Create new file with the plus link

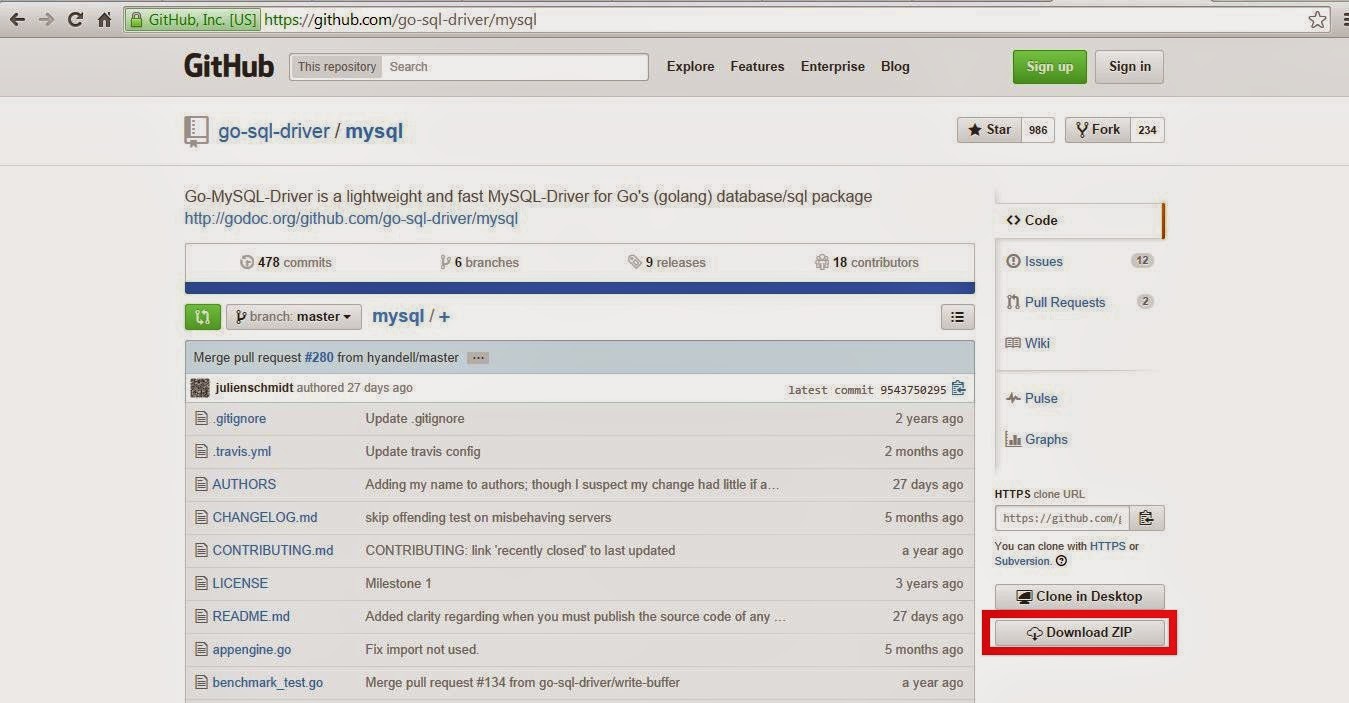coord(444,317)
